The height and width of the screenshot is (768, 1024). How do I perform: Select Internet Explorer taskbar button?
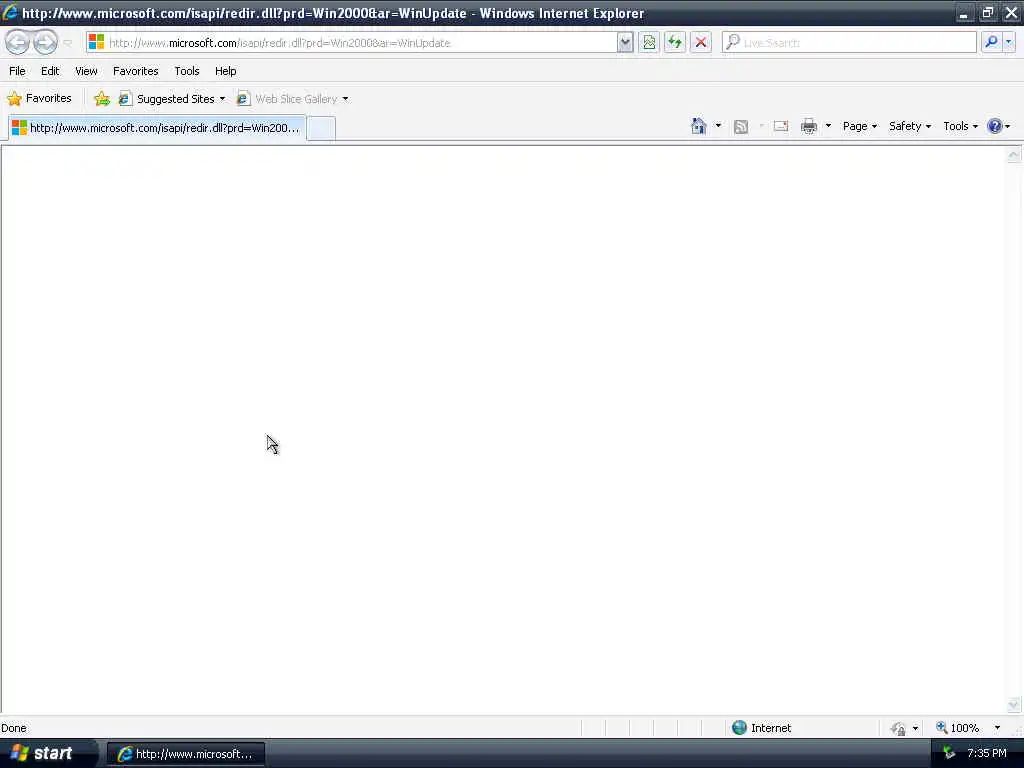point(186,754)
